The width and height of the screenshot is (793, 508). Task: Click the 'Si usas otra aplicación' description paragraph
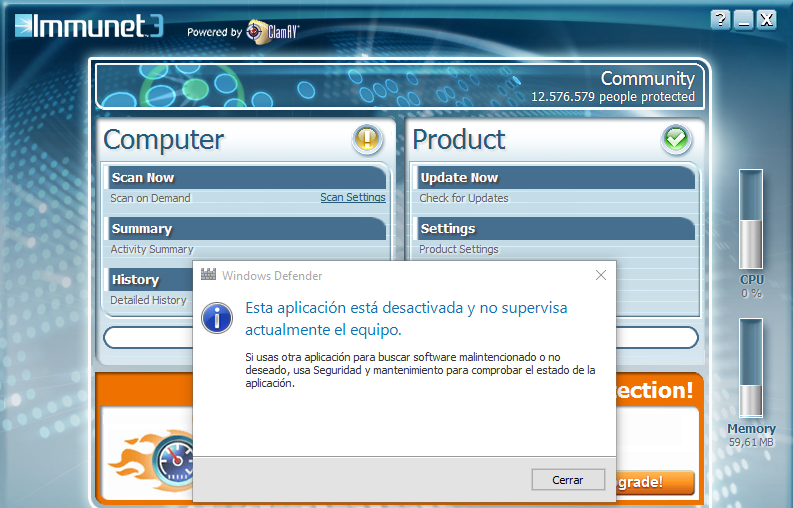(420, 370)
